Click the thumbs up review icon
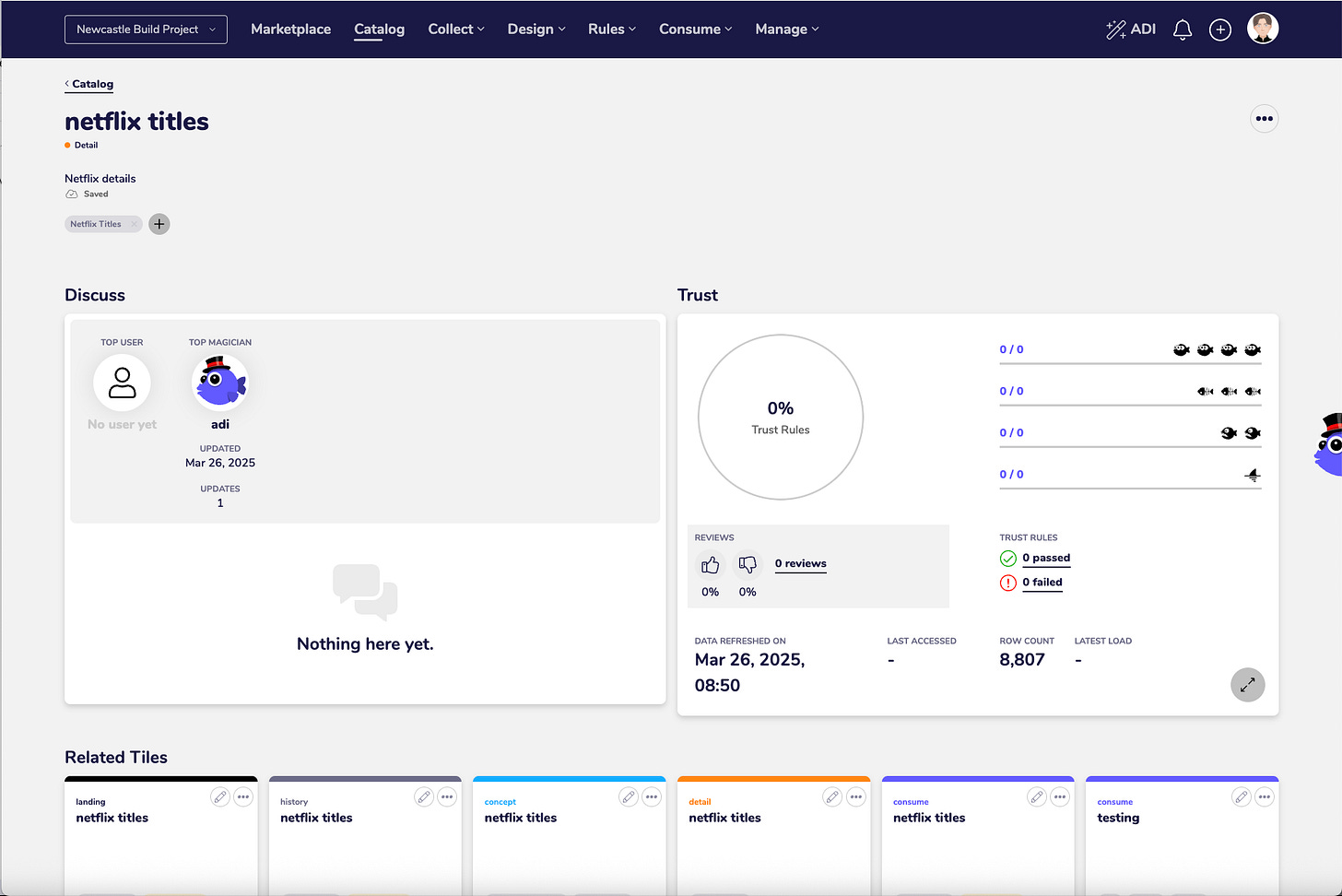Screen dimensions: 1342x896 (x=710, y=564)
